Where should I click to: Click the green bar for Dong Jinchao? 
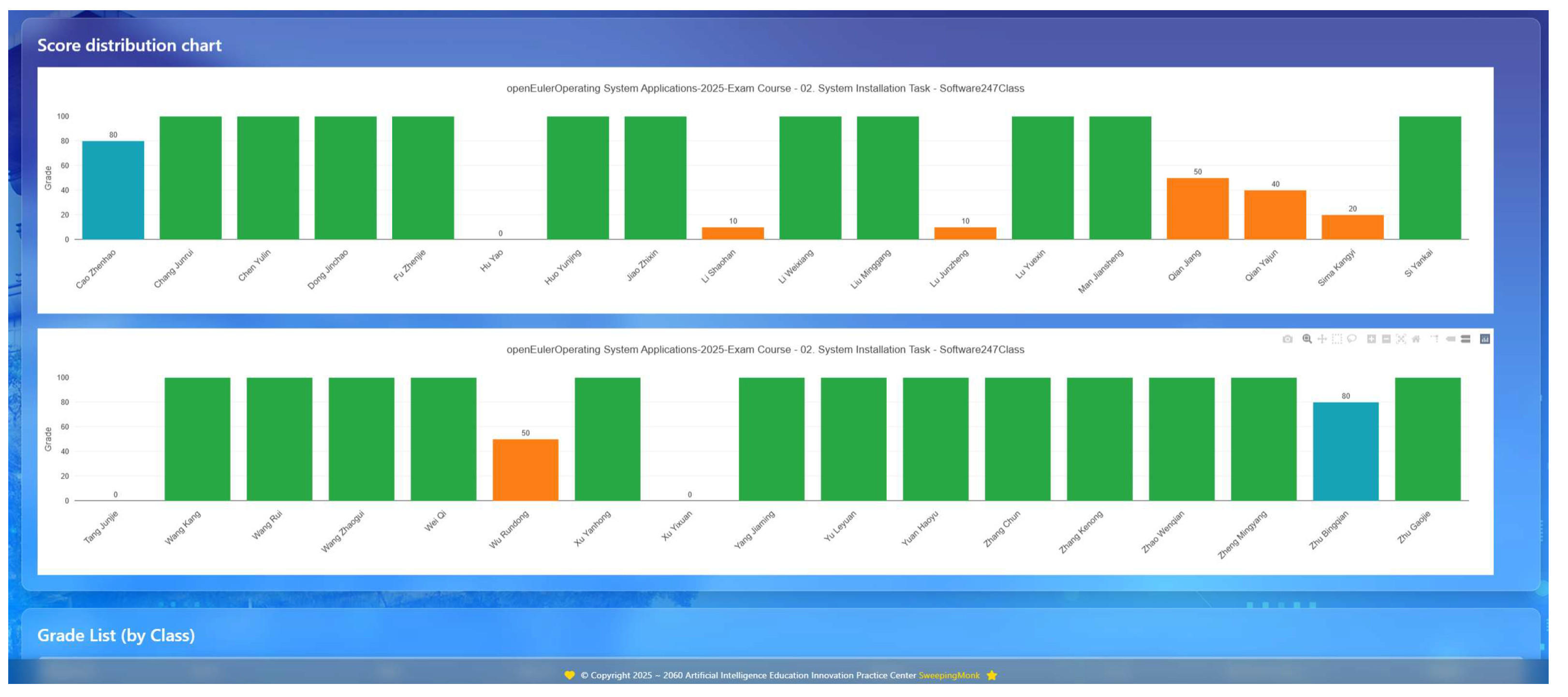[346, 178]
